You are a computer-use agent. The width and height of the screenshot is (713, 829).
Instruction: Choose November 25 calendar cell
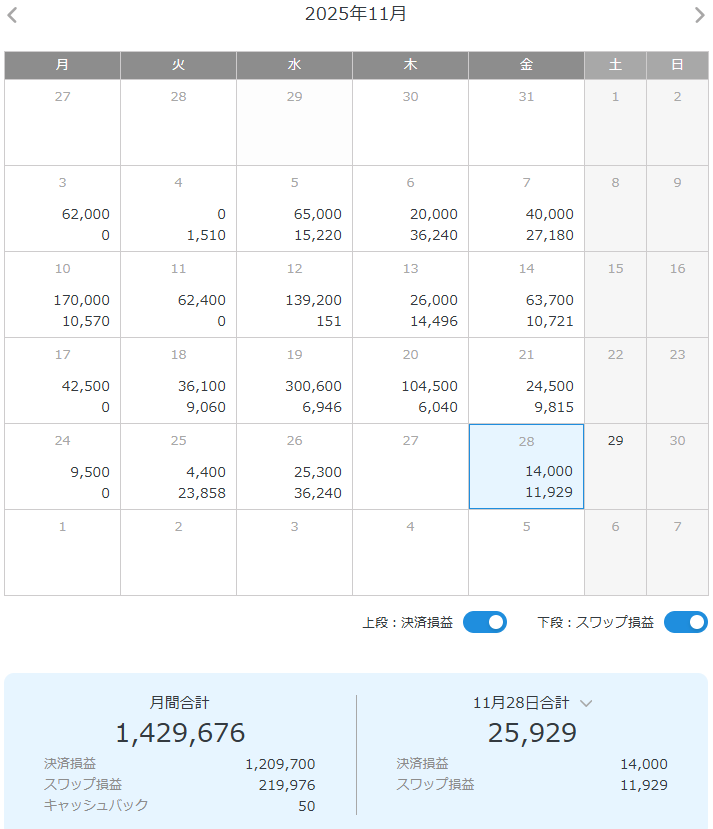click(x=178, y=467)
